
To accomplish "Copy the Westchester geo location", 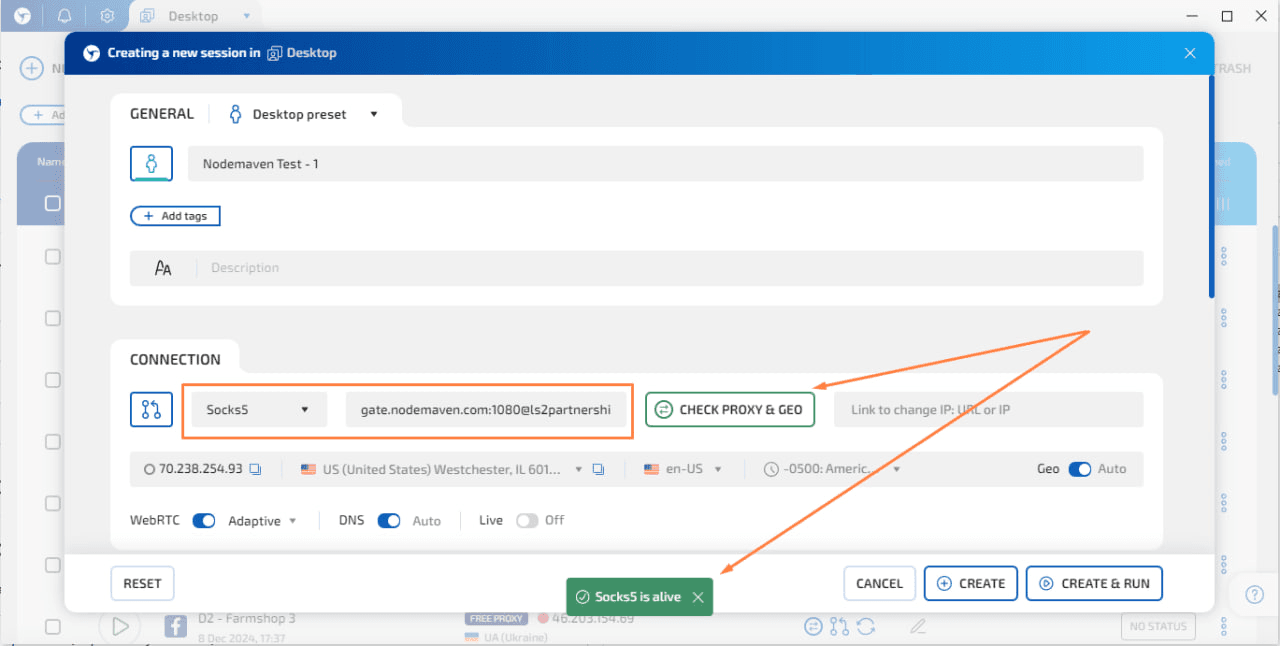I will tap(598, 469).
